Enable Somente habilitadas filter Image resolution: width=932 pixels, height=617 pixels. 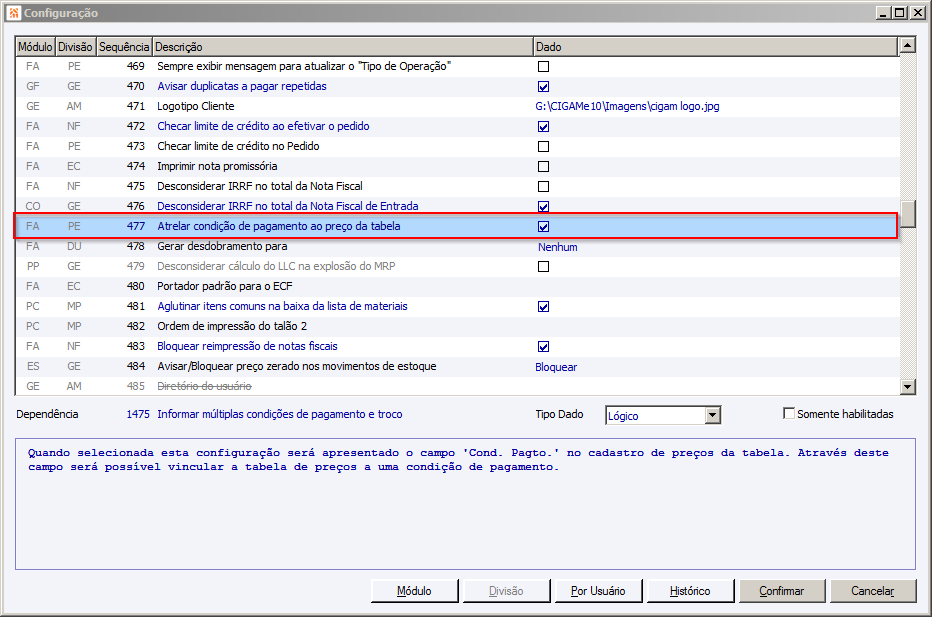(x=789, y=413)
